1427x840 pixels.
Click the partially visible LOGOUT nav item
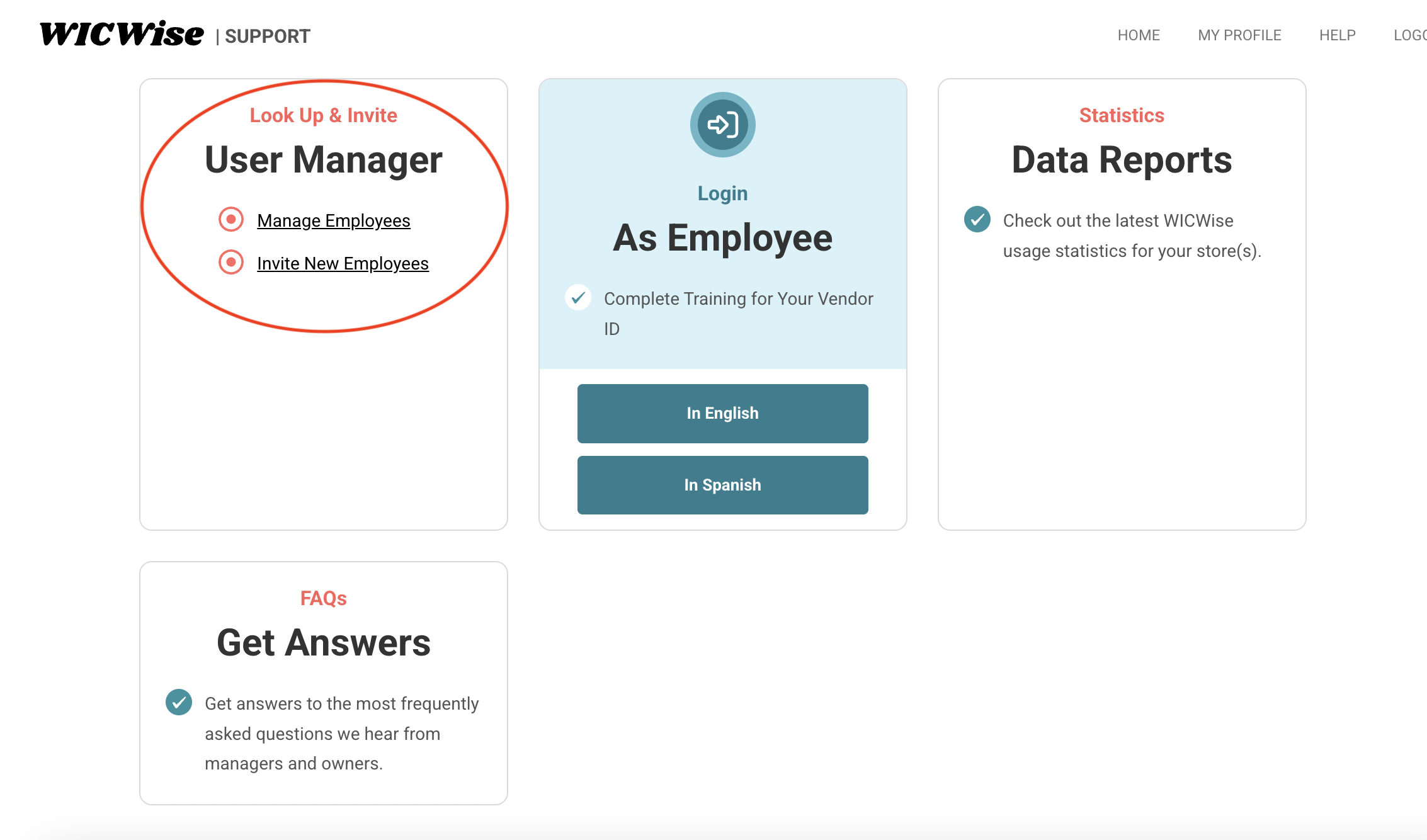coord(1411,35)
